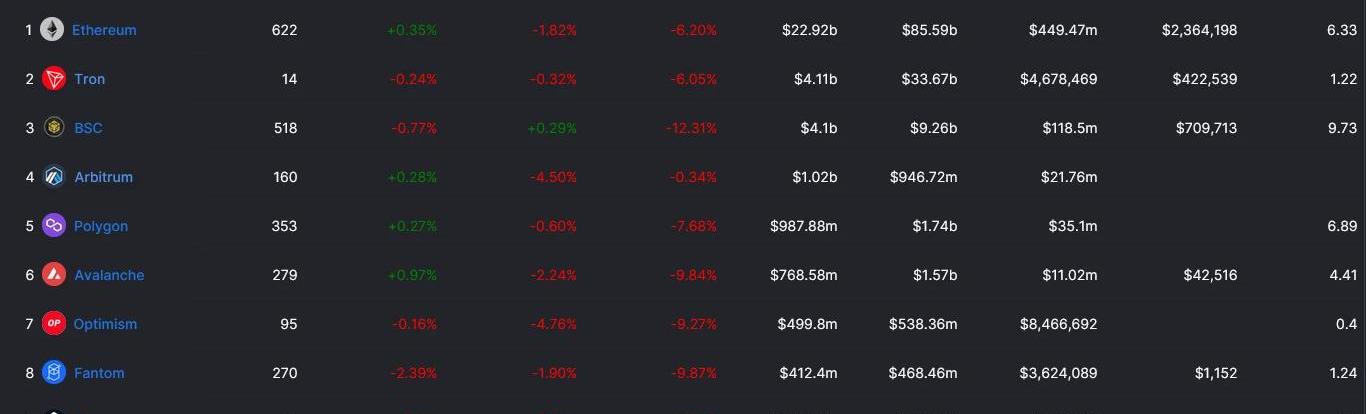Click BSC's -12.31% monthly change
The width and height of the screenshot is (1366, 414).
click(x=691, y=128)
